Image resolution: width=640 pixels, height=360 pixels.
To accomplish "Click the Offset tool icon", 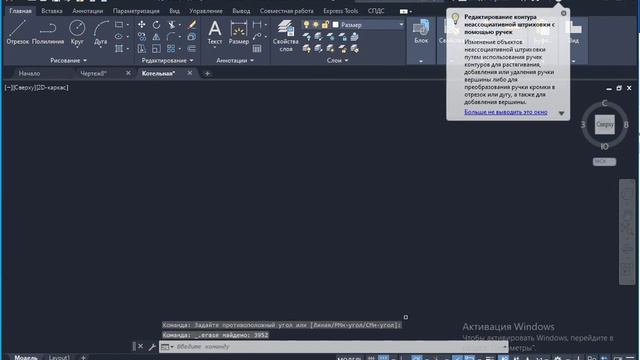I will [x=191, y=49].
